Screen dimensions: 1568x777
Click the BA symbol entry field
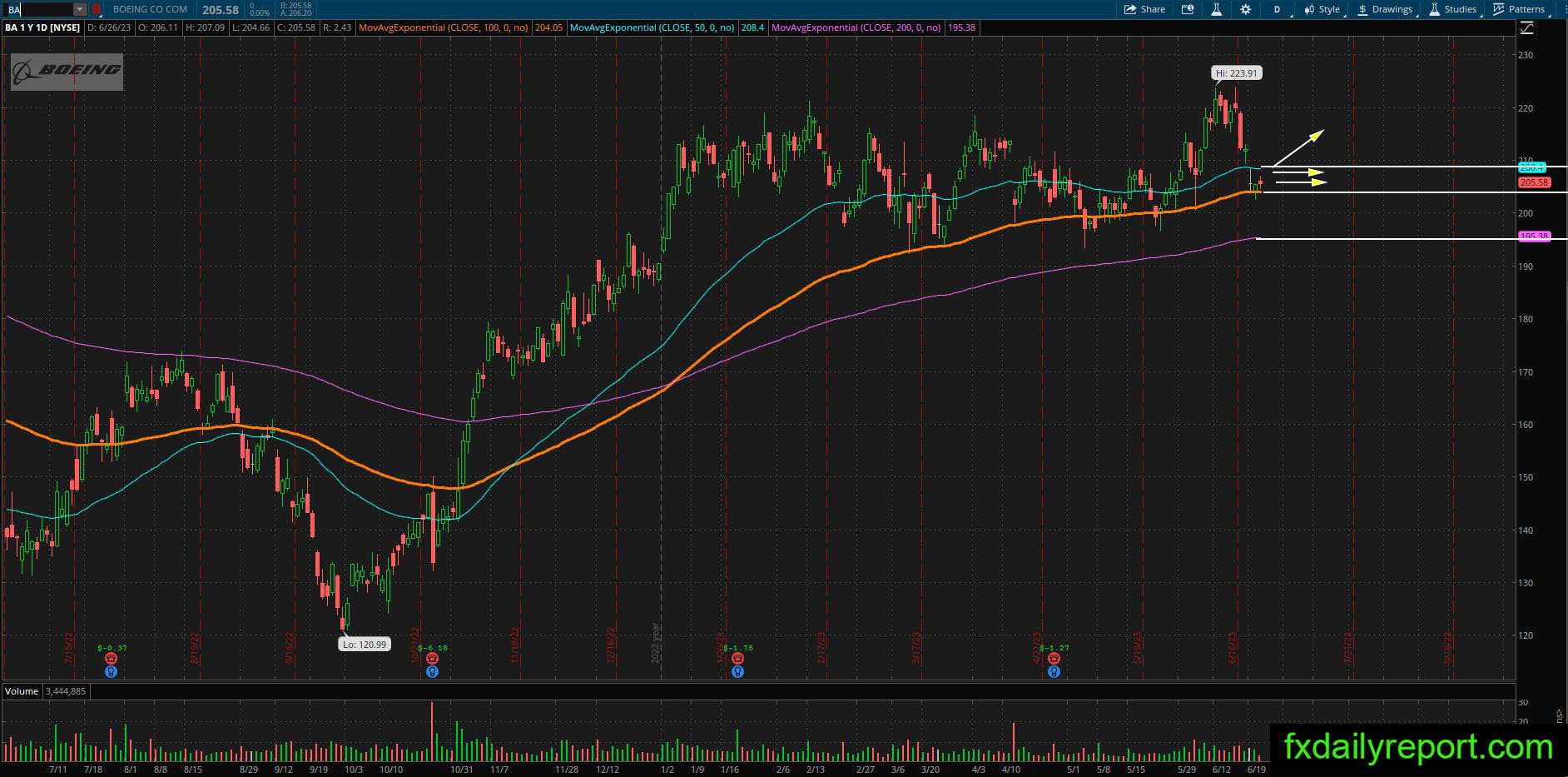39,9
